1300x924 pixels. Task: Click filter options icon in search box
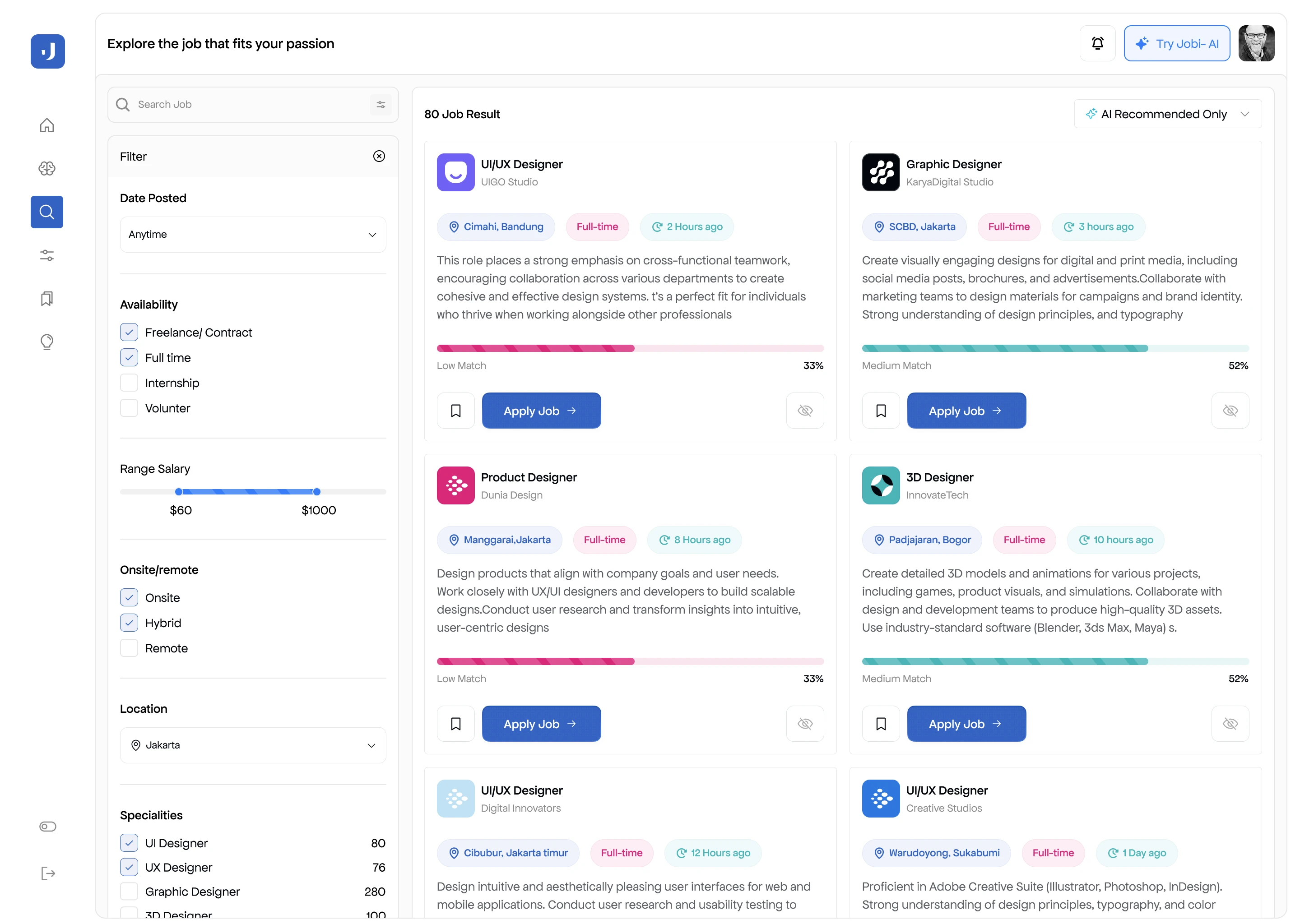click(x=380, y=105)
